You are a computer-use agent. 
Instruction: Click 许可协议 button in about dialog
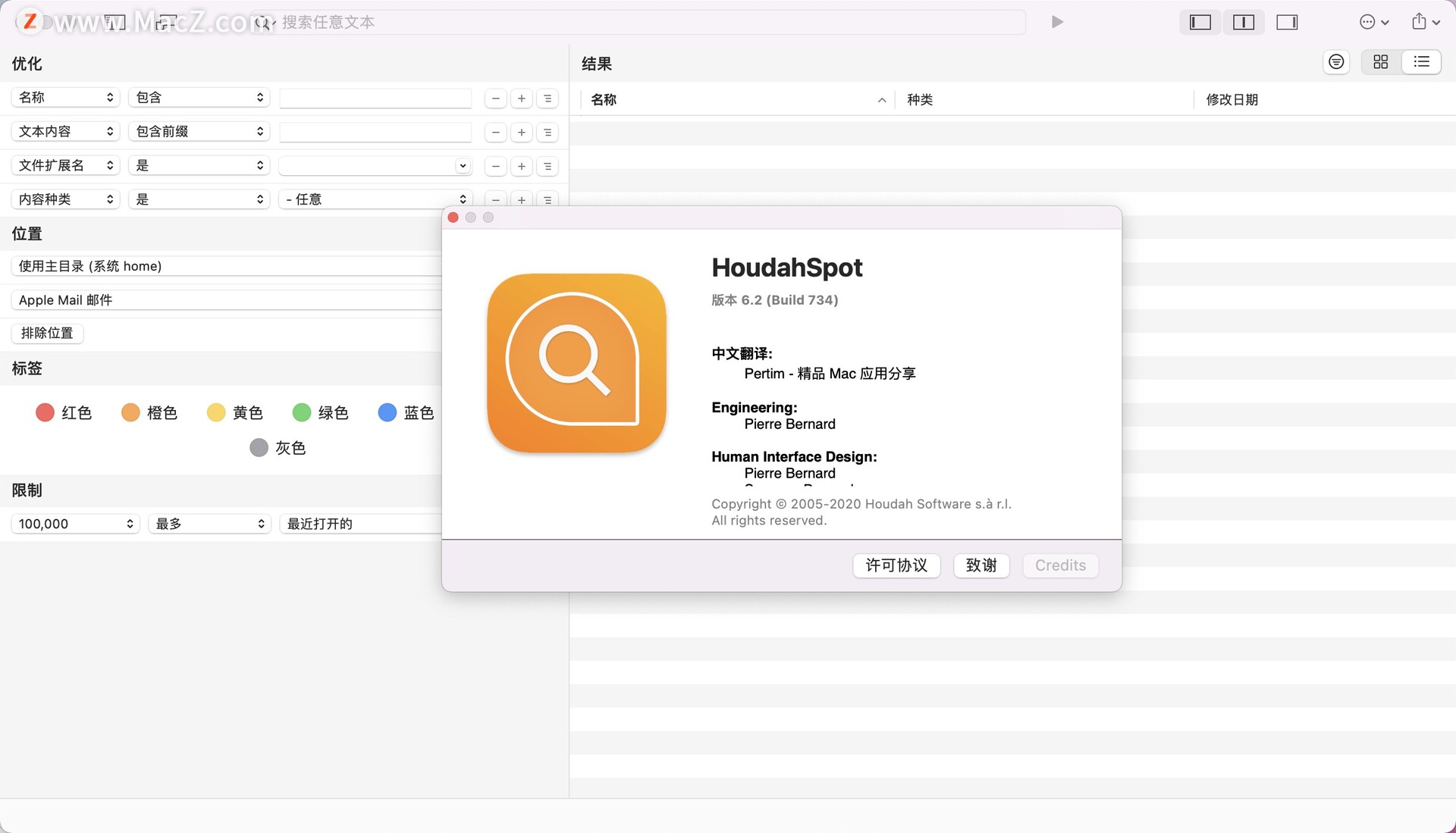[895, 565]
